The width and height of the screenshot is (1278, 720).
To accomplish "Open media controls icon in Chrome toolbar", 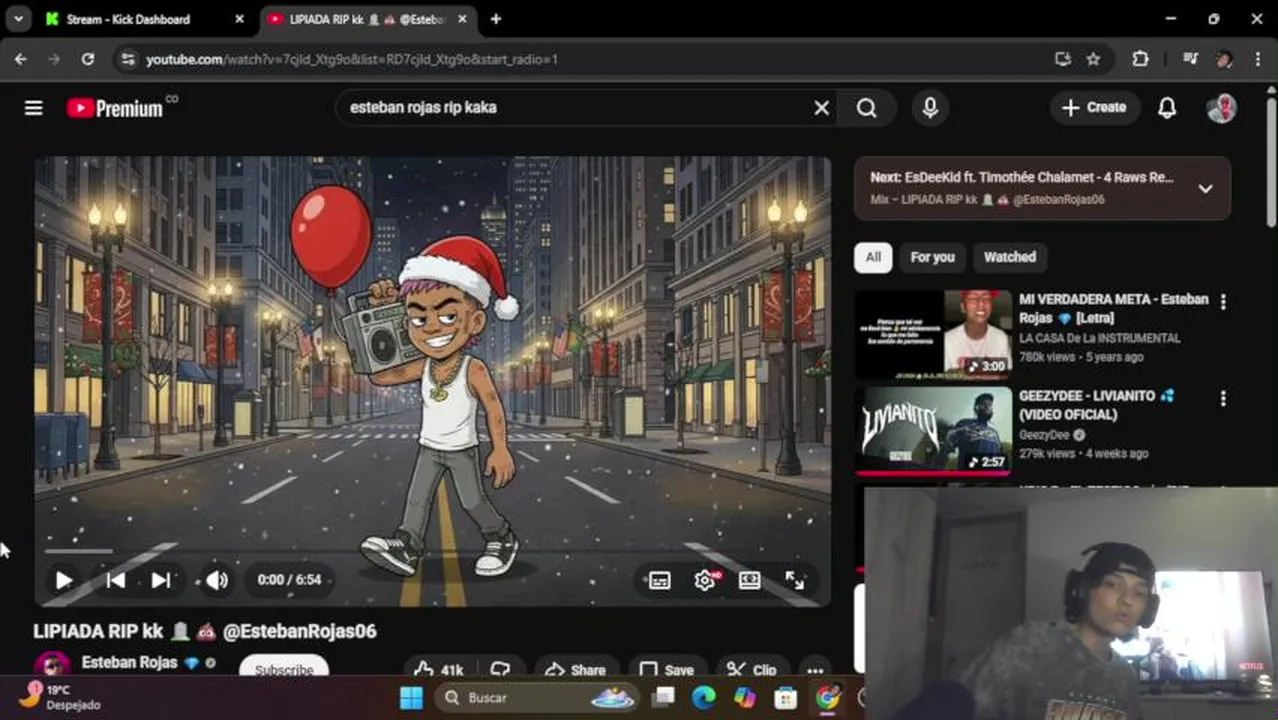I will pyautogui.click(x=1190, y=59).
